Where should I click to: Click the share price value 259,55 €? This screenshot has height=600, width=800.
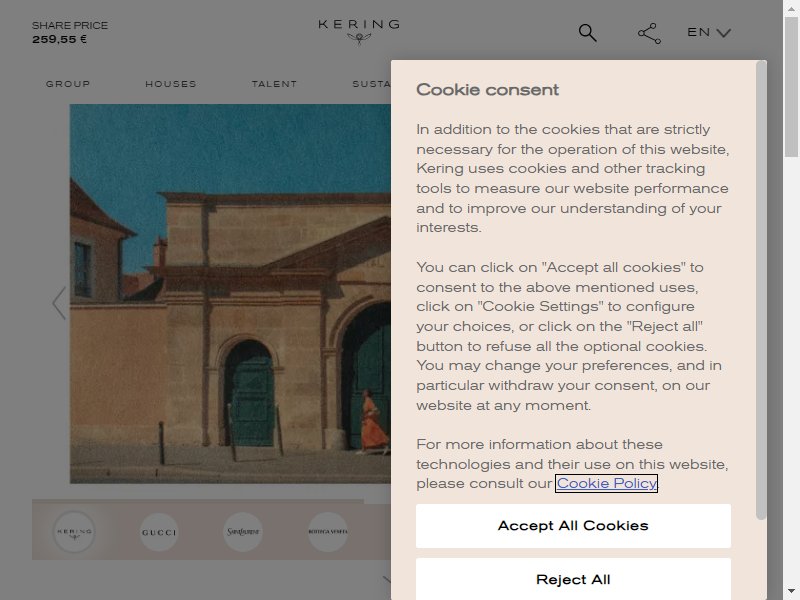(x=60, y=39)
